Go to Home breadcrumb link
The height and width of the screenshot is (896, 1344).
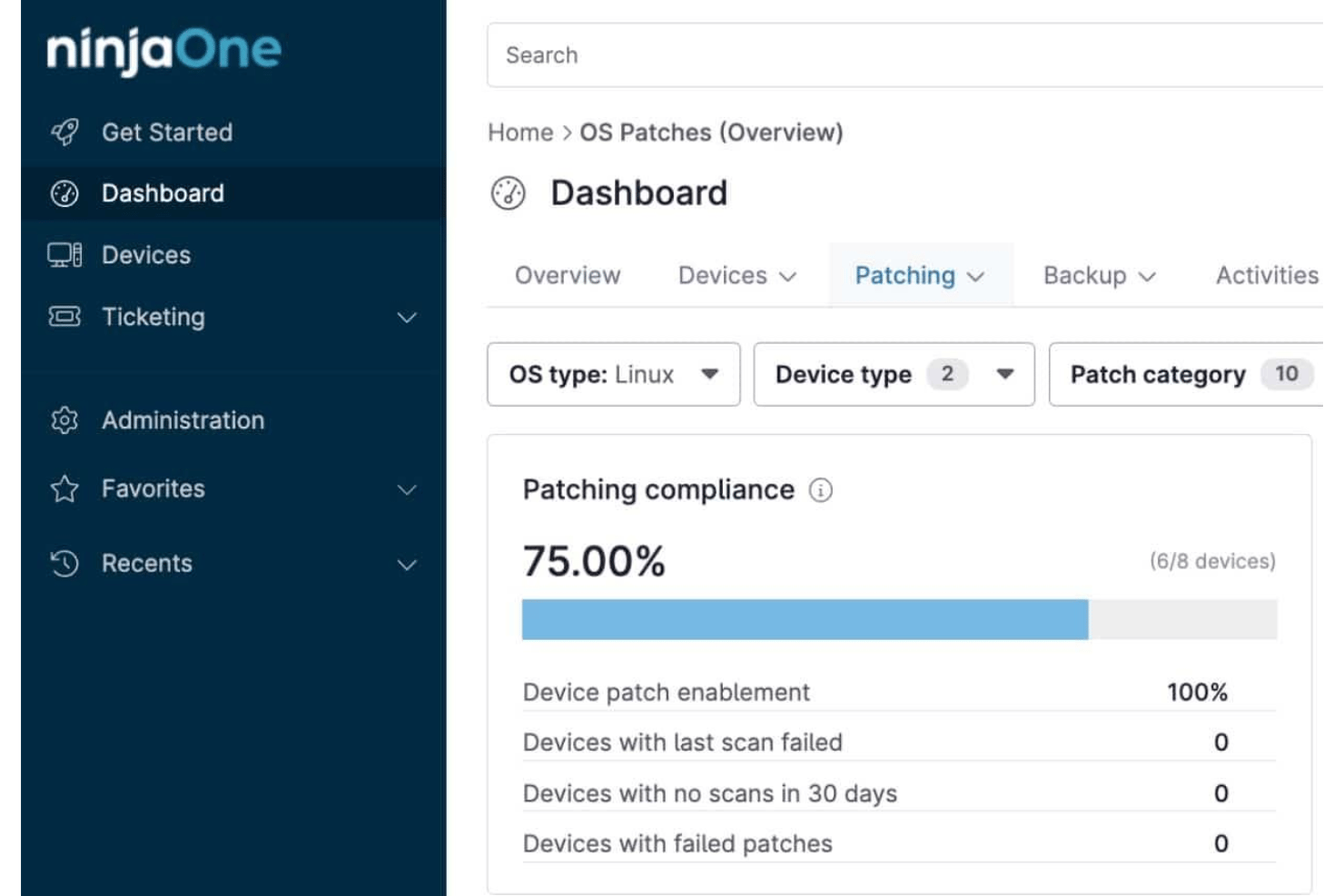coord(520,133)
